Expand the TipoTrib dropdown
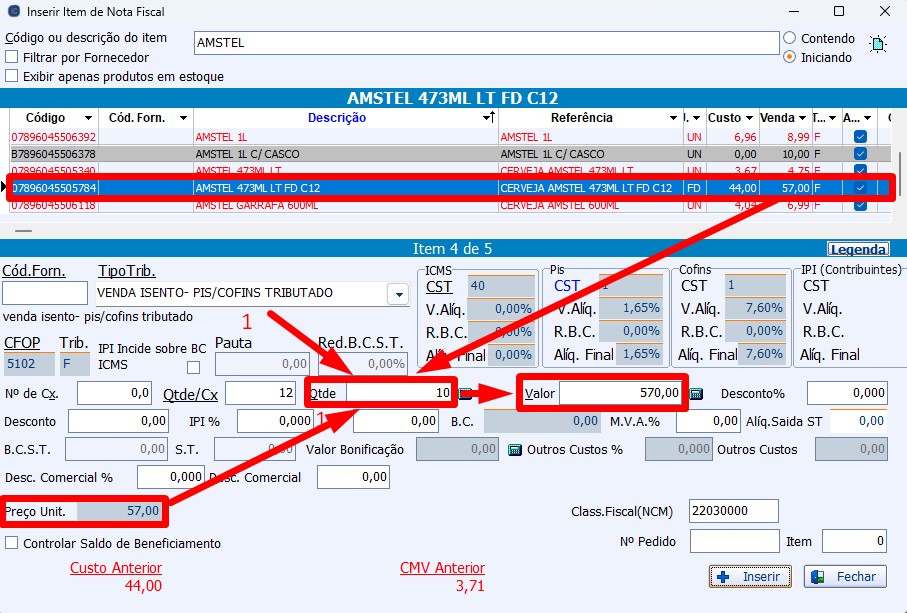 pyautogui.click(x=398, y=294)
